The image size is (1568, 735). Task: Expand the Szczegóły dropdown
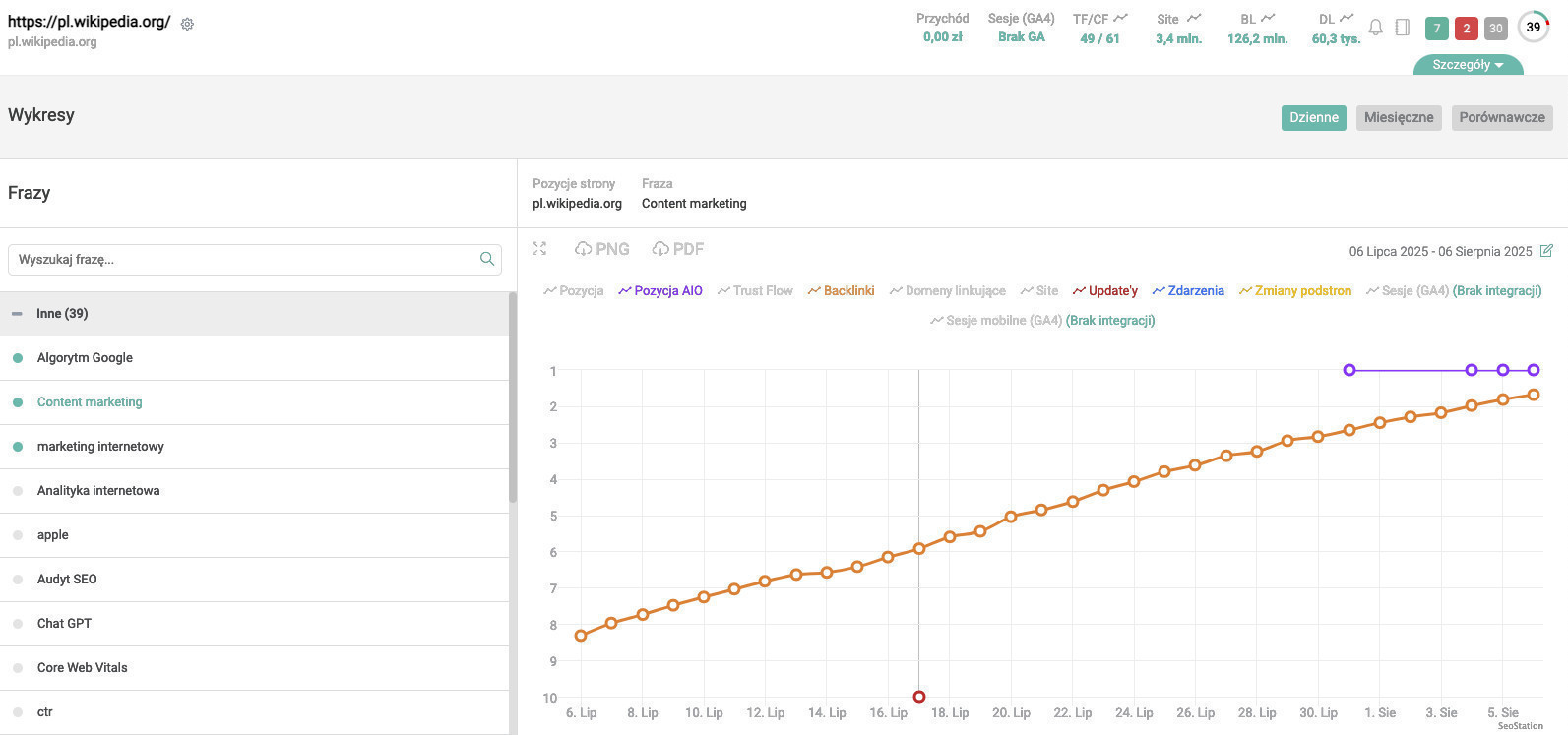pyautogui.click(x=1468, y=65)
